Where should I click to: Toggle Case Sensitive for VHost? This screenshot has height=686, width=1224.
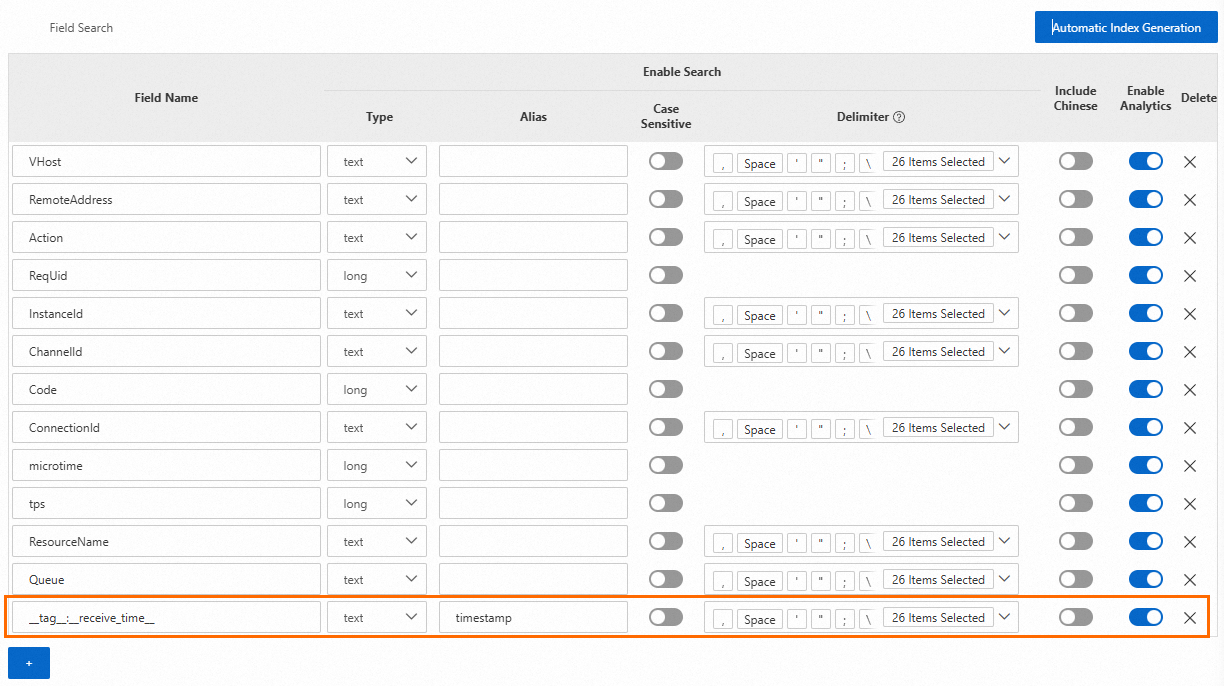[x=666, y=161]
